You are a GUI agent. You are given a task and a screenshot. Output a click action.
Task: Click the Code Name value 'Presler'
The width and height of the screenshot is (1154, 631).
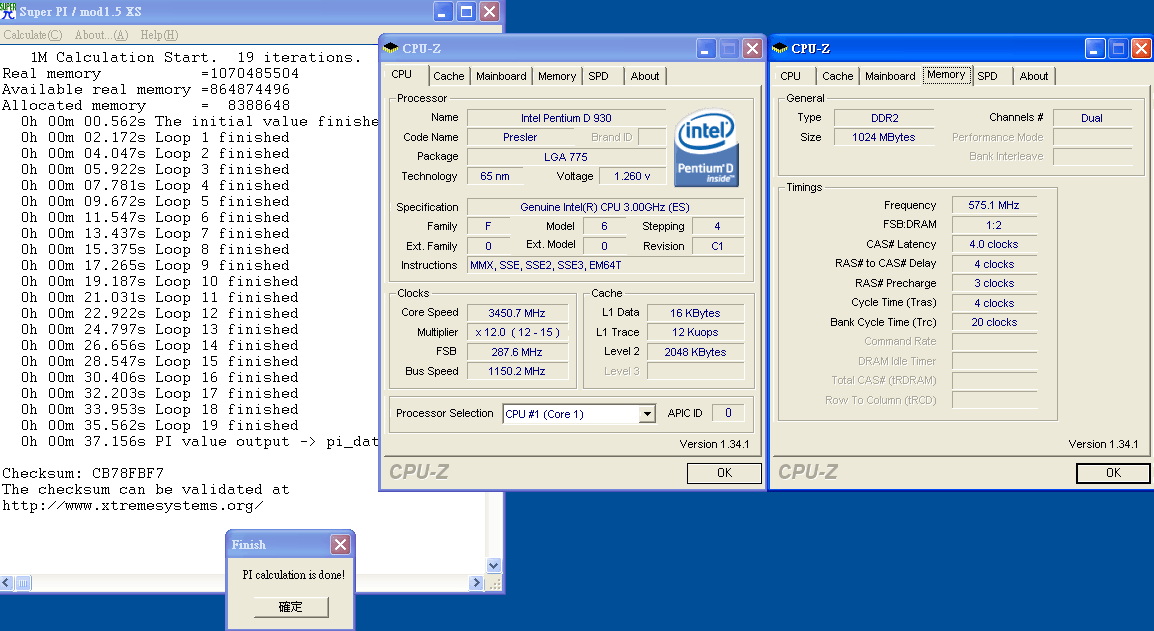click(x=520, y=137)
